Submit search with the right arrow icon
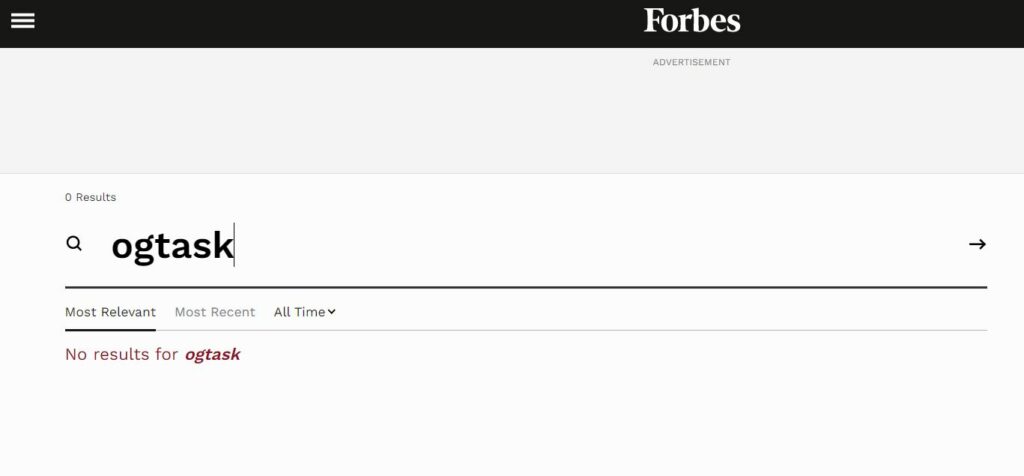 977,244
